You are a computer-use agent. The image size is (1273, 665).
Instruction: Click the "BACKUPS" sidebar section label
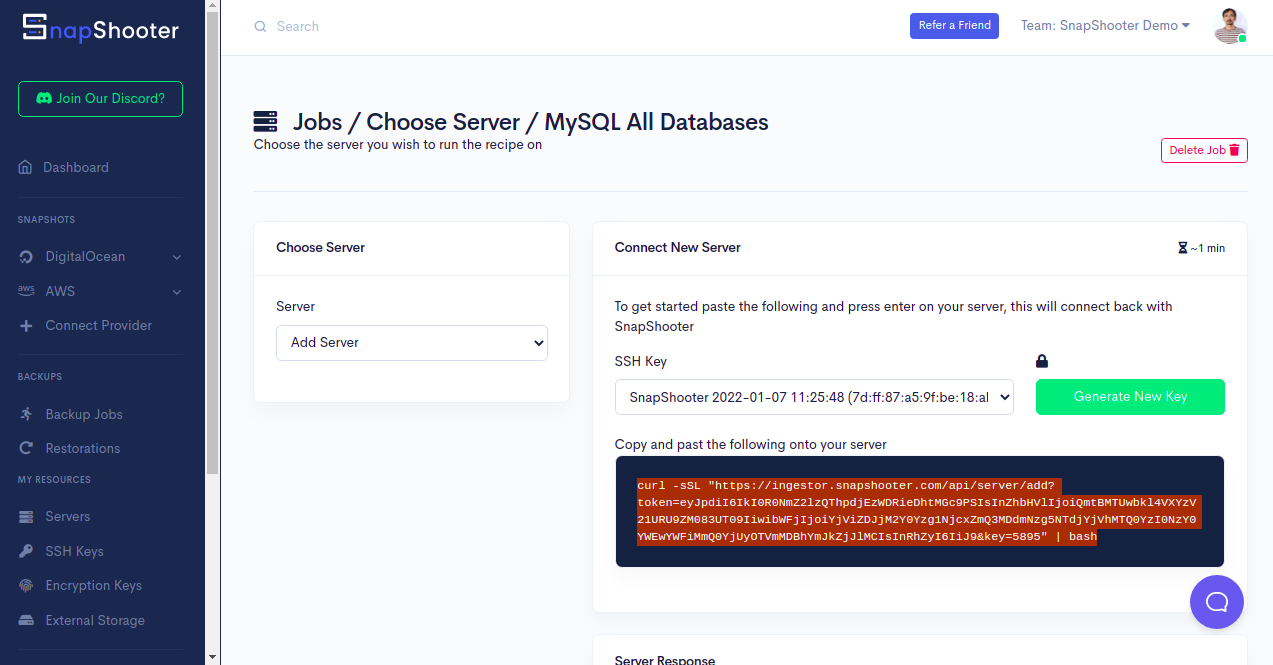tap(40, 377)
